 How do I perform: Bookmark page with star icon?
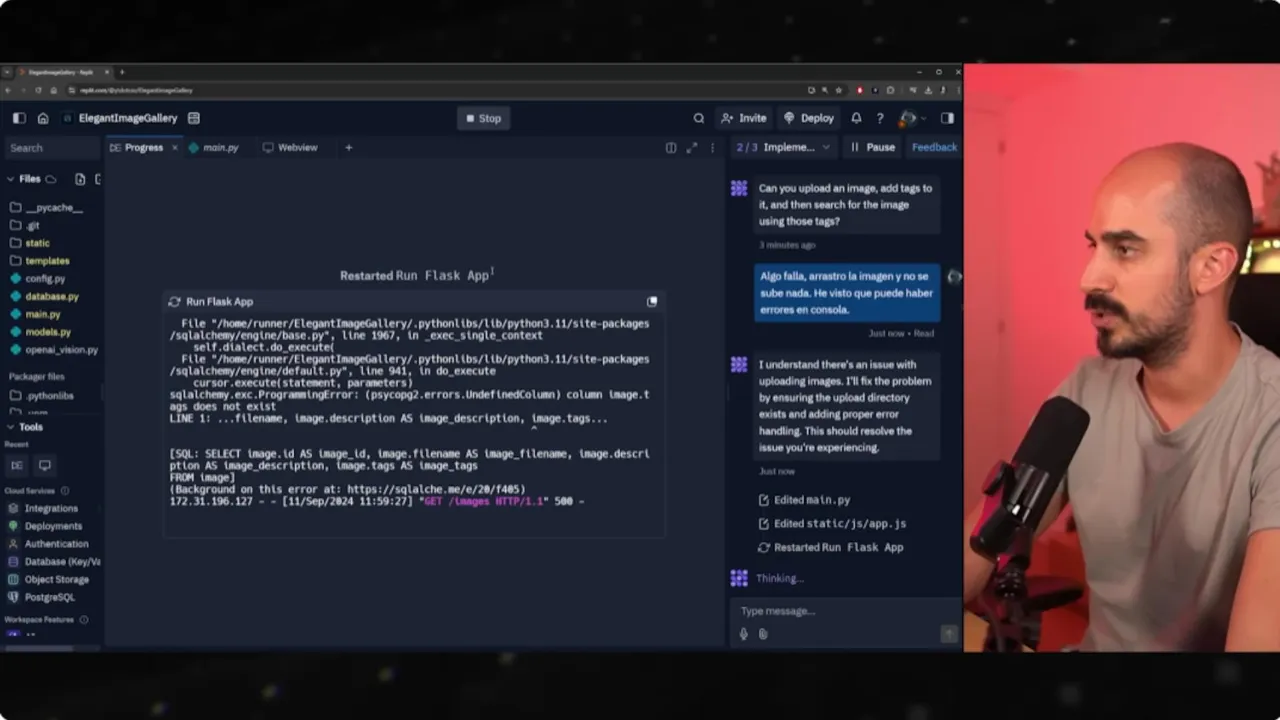(840, 90)
